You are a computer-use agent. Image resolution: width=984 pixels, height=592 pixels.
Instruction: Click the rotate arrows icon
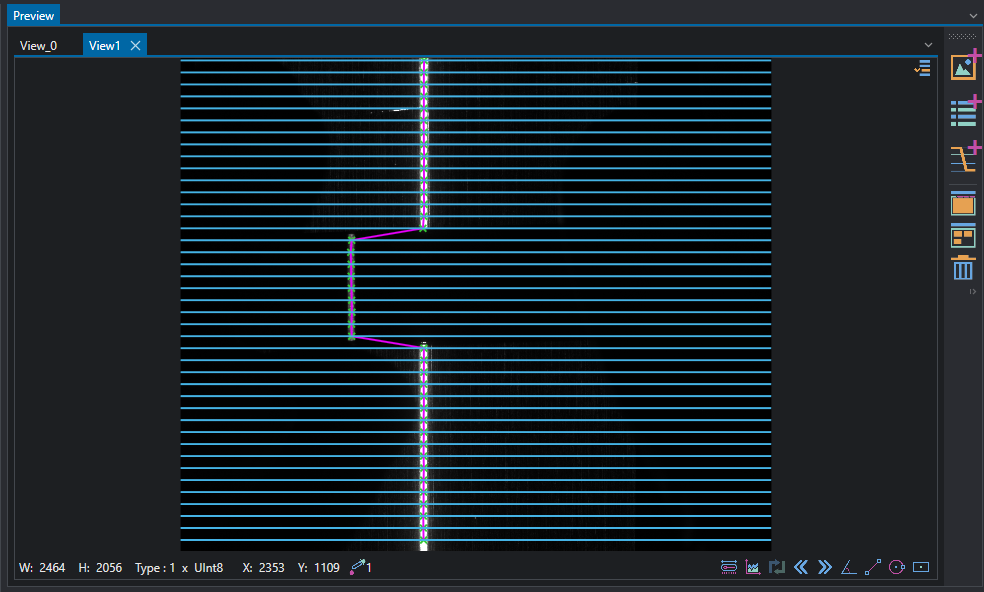(777, 568)
